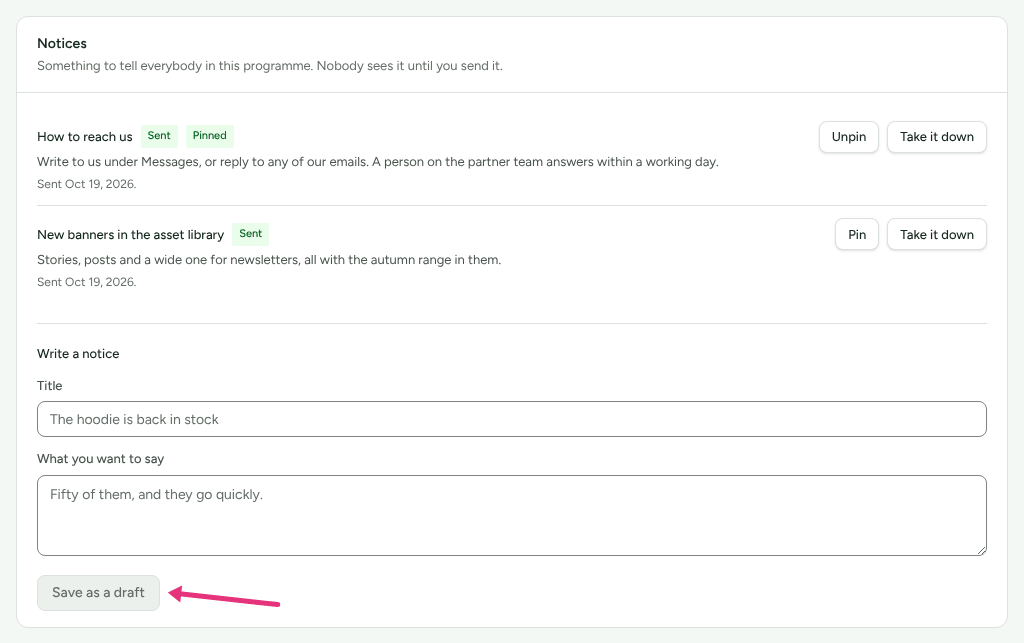Unpin the How to reach us notice
1024x643 pixels.
pos(848,137)
